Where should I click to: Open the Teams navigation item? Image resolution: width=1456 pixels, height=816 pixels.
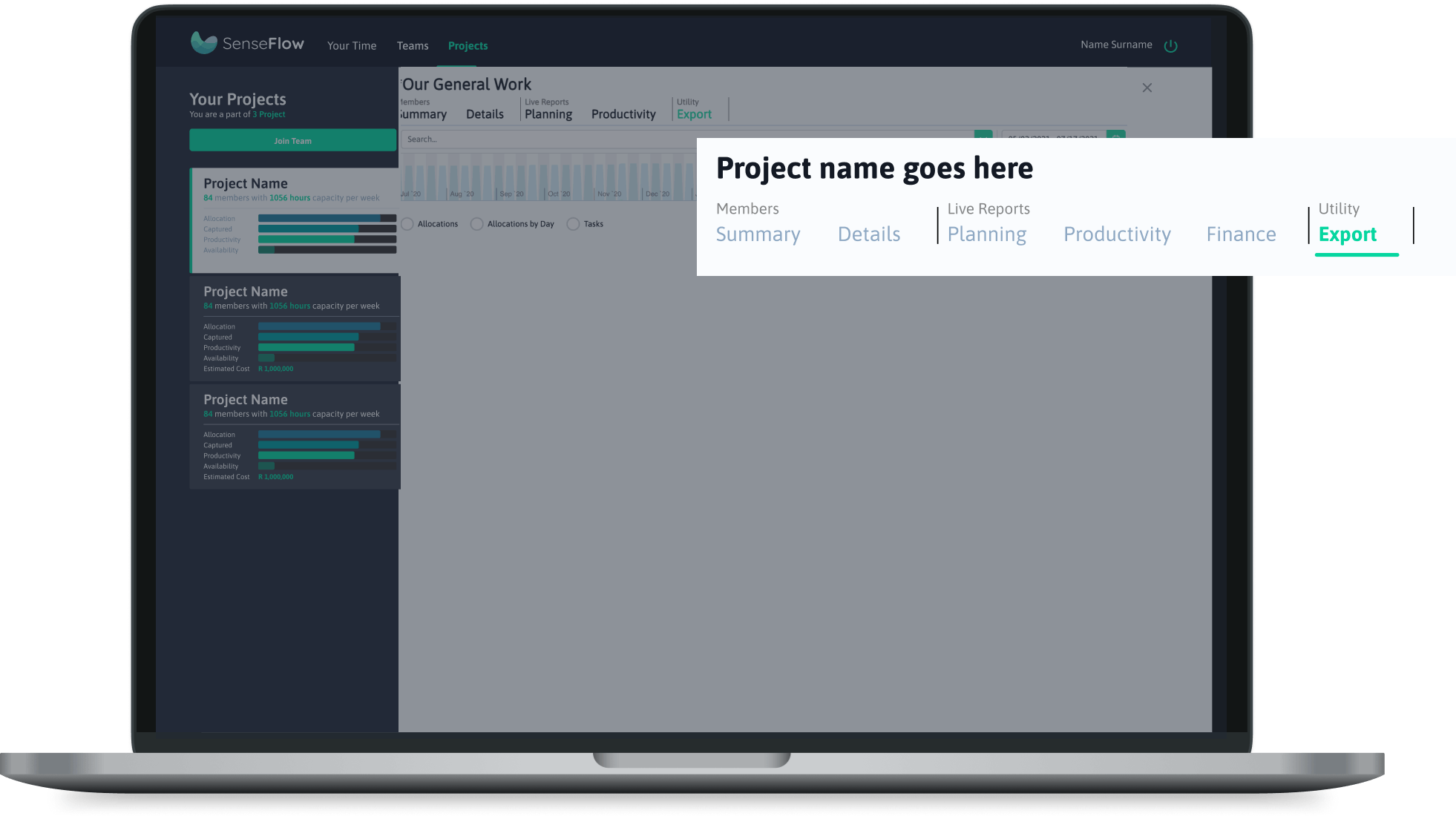click(412, 46)
